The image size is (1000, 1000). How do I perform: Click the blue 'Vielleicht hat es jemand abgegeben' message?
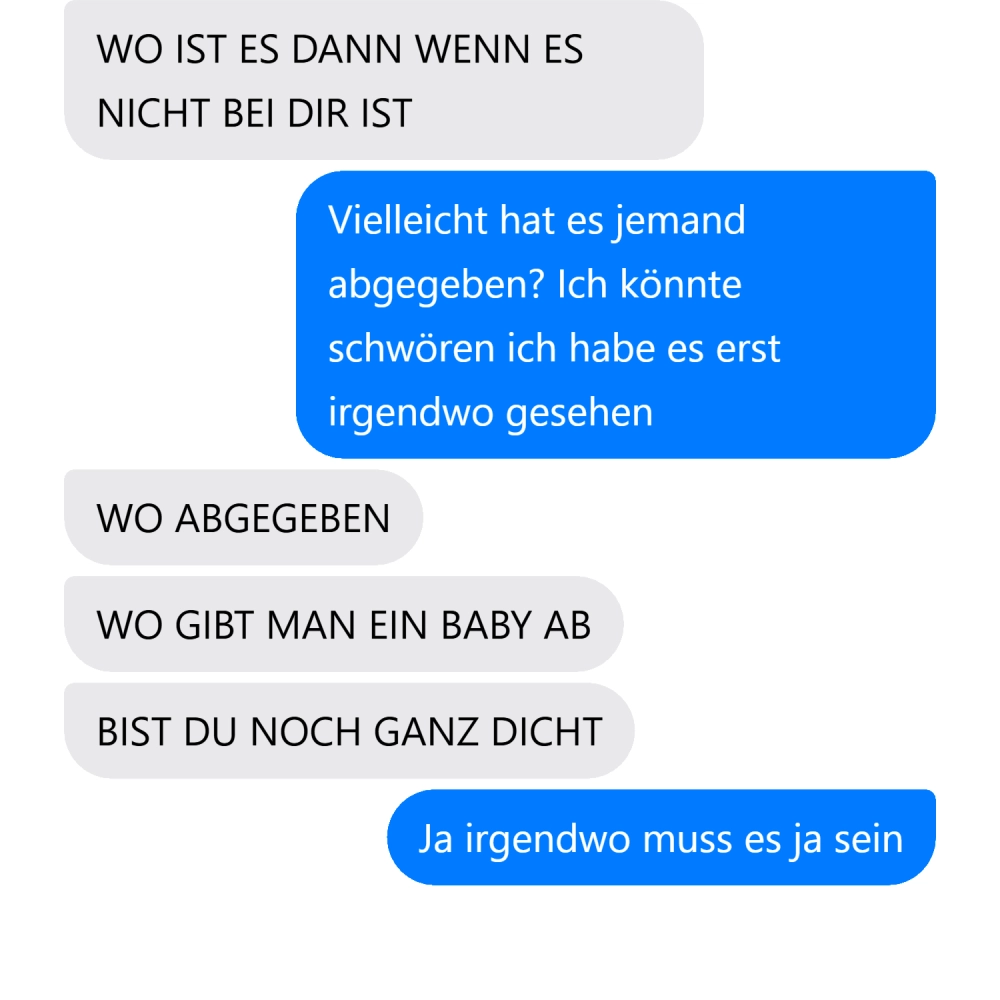click(x=616, y=314)
